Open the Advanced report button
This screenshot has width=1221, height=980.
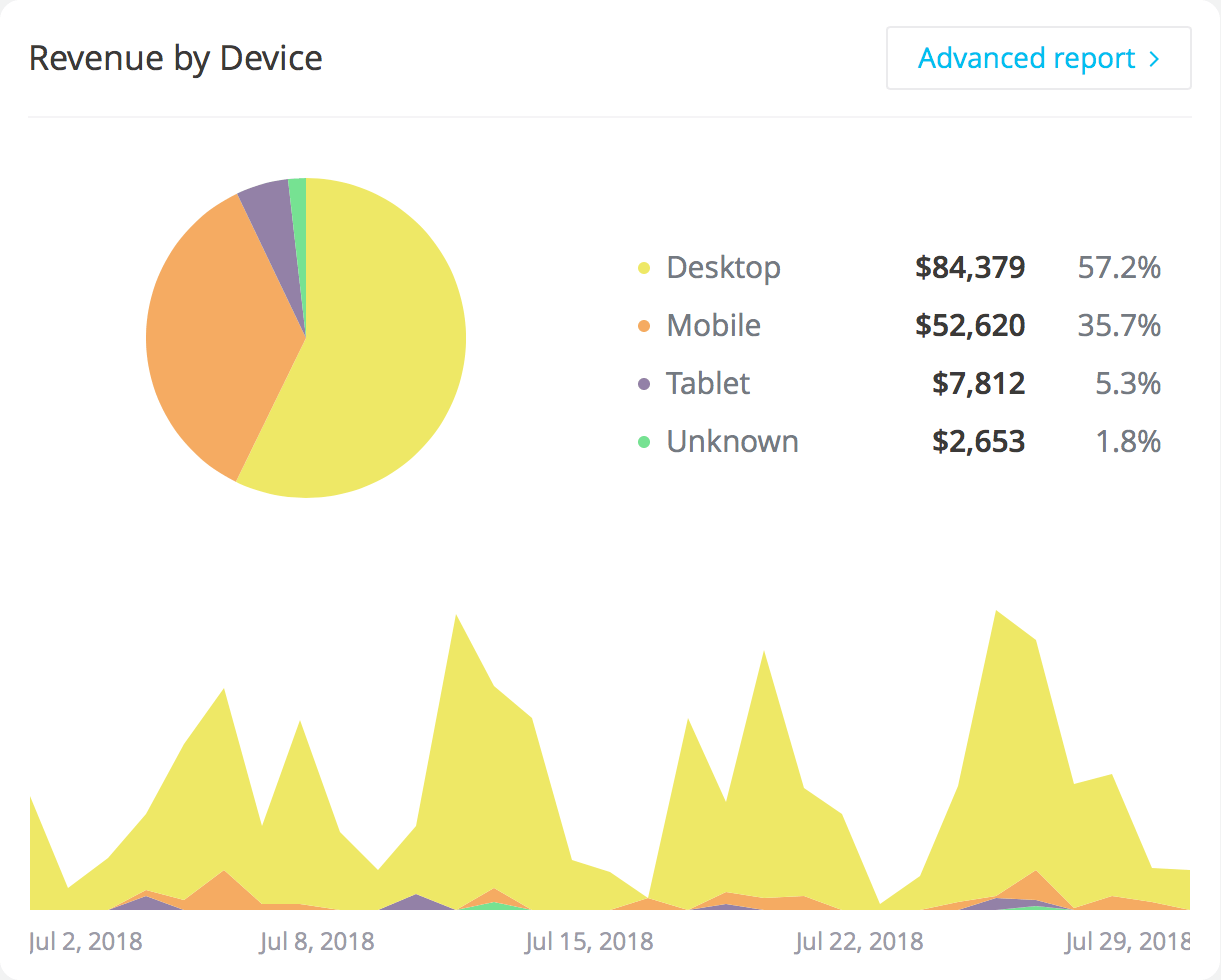coord(1038,58)
